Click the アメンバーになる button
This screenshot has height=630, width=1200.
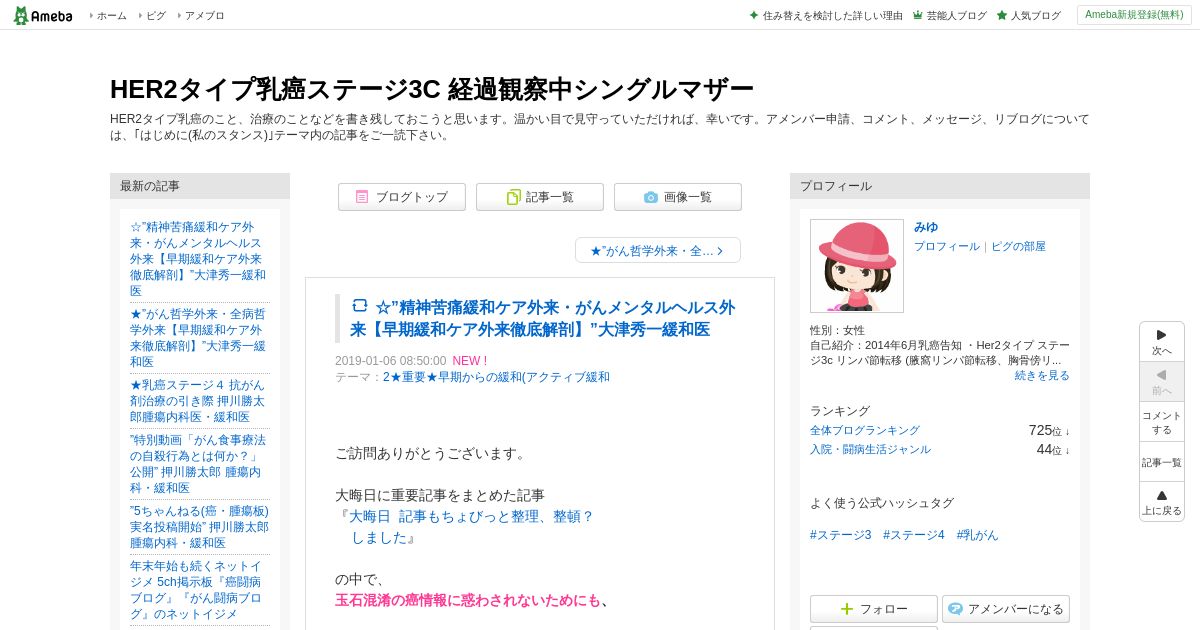tap(1006, 609)
